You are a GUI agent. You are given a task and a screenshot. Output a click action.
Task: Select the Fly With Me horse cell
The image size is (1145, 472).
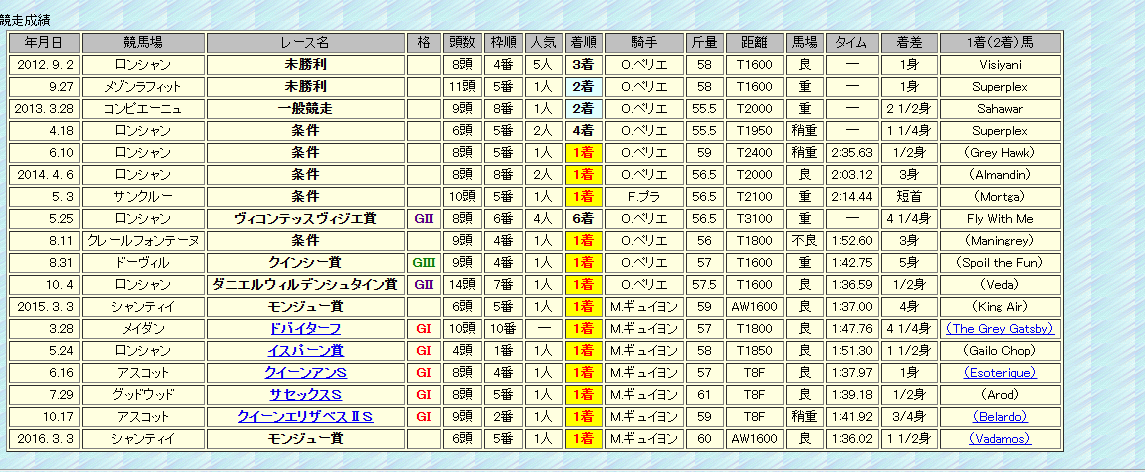[999, 219]
